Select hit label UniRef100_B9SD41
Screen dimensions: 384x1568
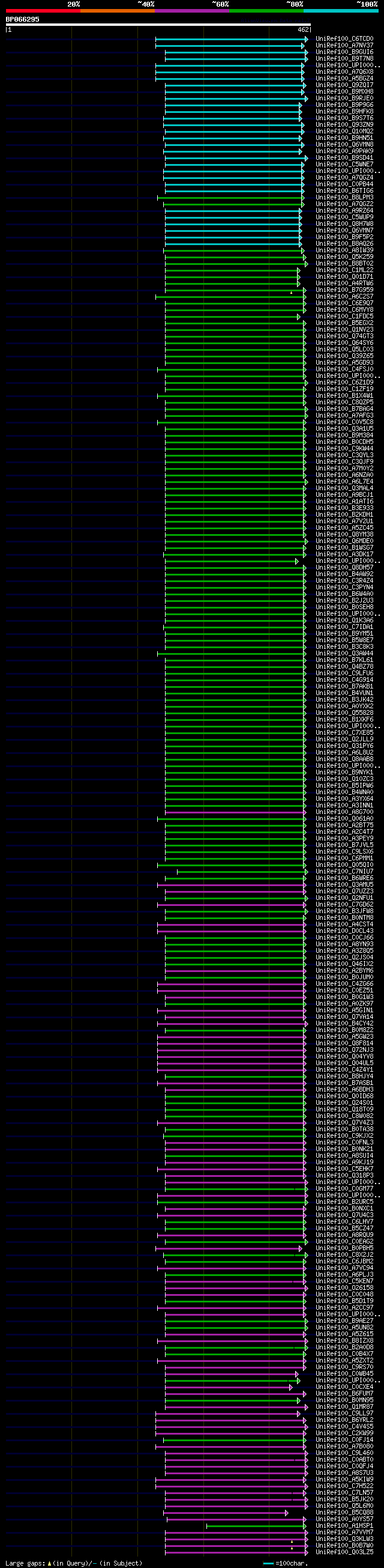coord(344,158)
